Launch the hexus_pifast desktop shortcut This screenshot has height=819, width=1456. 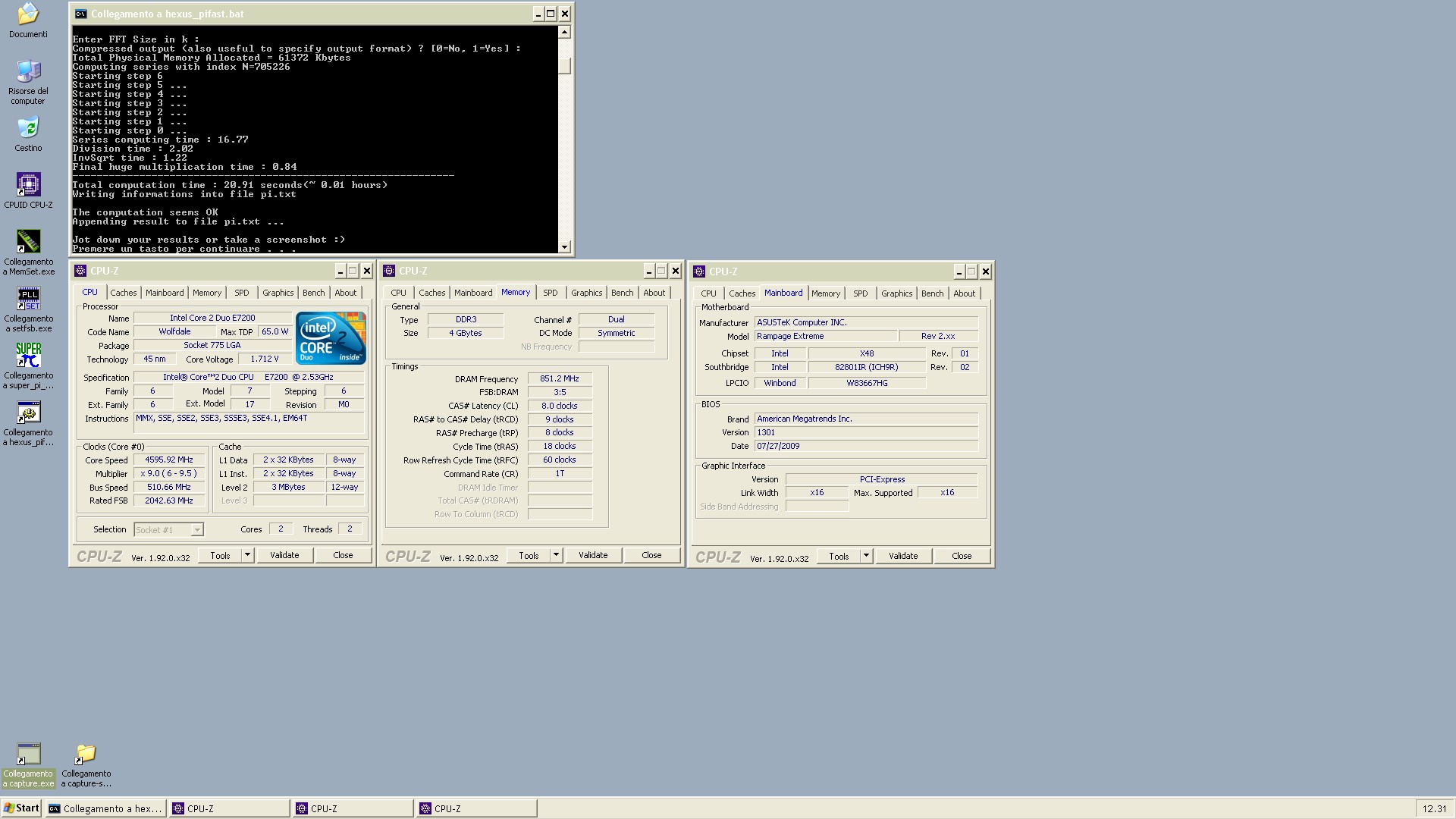pos(28,412)
